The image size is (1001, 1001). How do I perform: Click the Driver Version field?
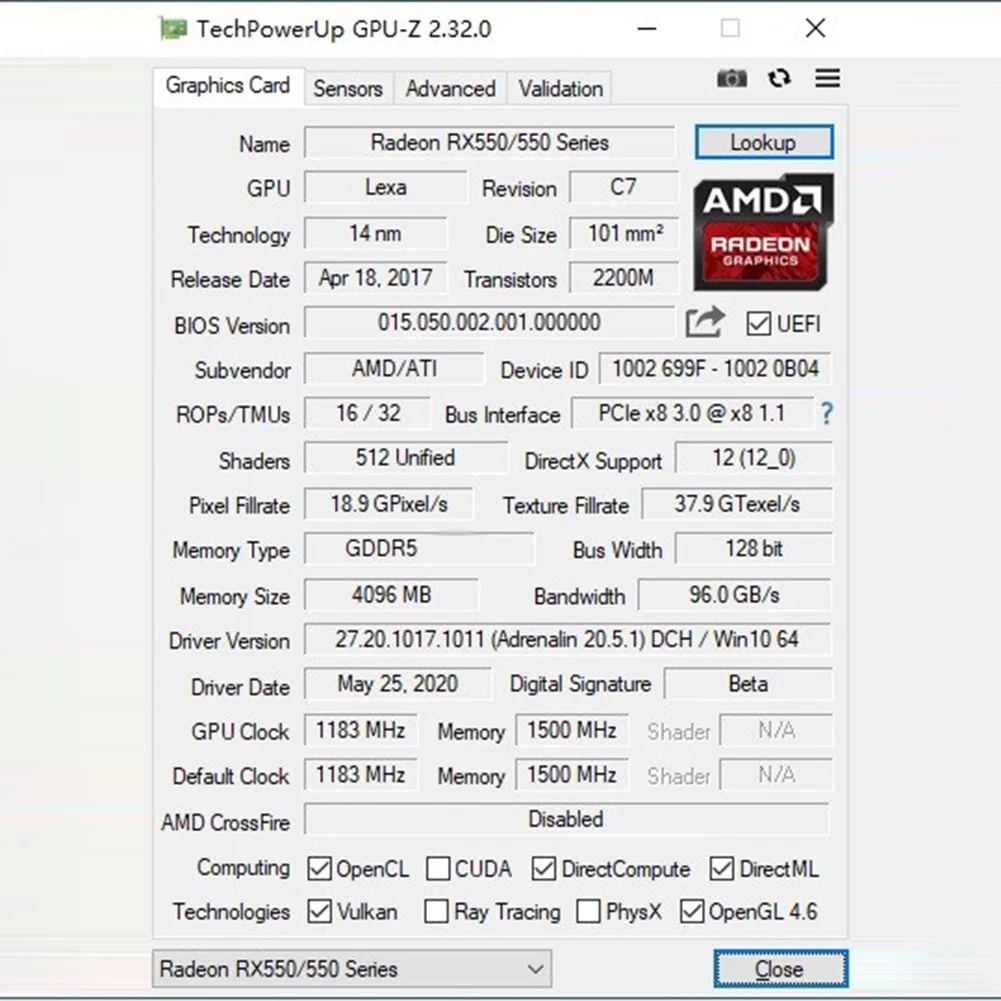point(568,639)
